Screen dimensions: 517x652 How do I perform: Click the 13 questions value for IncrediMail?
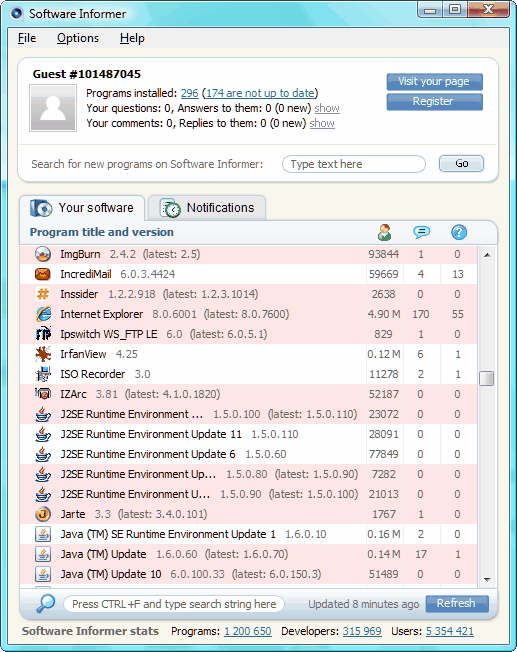(x=458, y=274)
